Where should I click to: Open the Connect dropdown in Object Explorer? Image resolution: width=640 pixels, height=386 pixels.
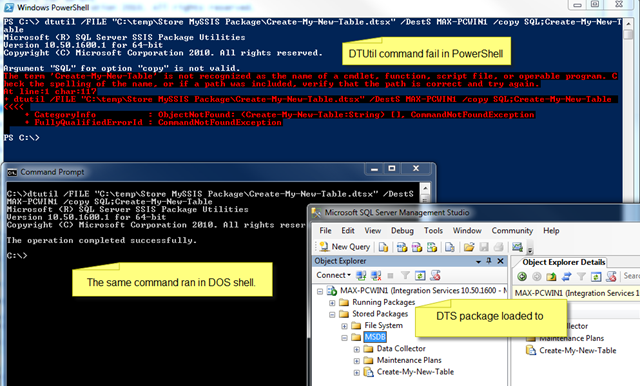(x=333, y=275)
